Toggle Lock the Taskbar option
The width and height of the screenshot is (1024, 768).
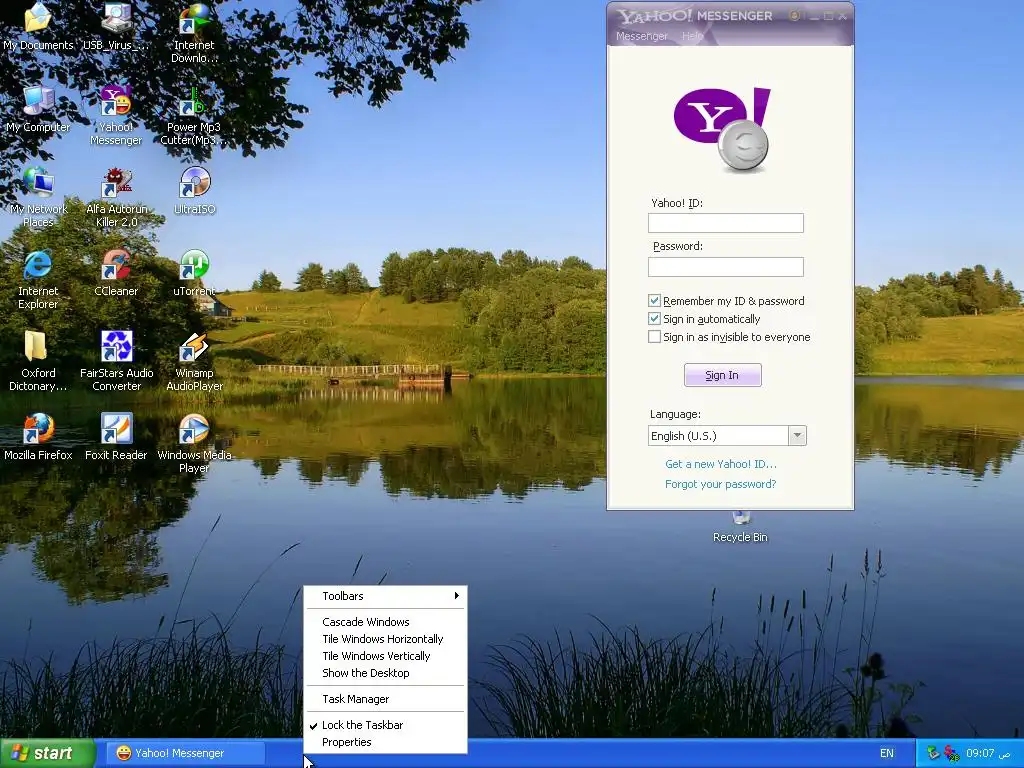click(385, 725)
